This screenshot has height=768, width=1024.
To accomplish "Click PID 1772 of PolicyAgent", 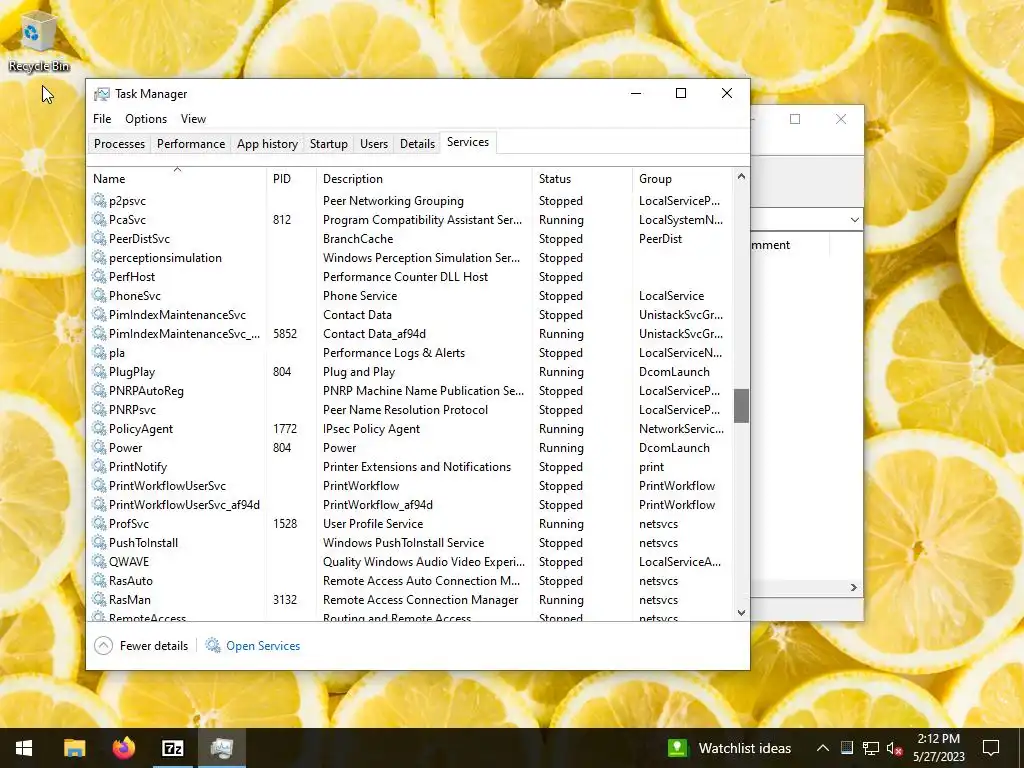I will (285, 428).
